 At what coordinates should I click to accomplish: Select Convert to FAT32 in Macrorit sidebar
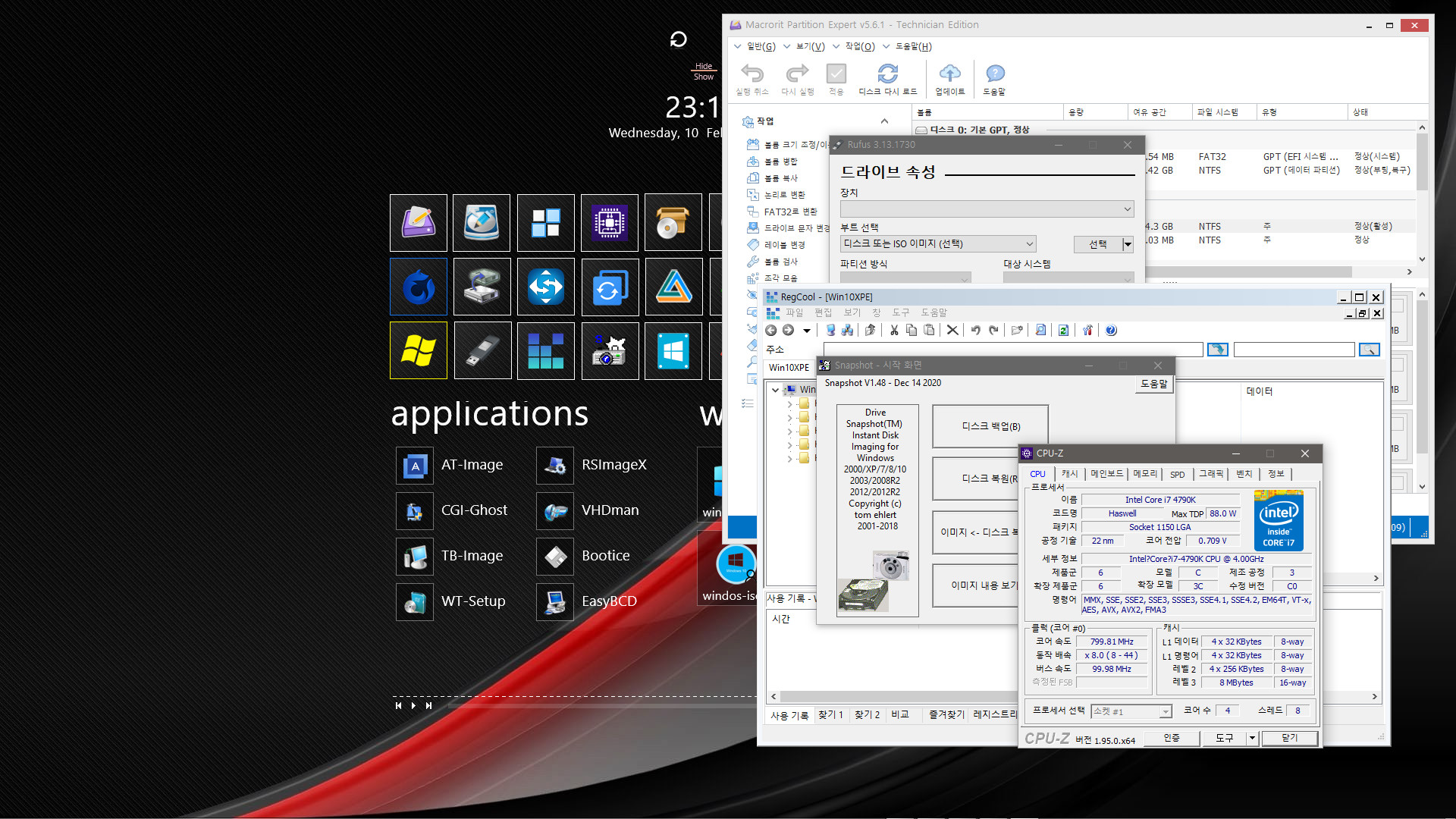(791, 212)
